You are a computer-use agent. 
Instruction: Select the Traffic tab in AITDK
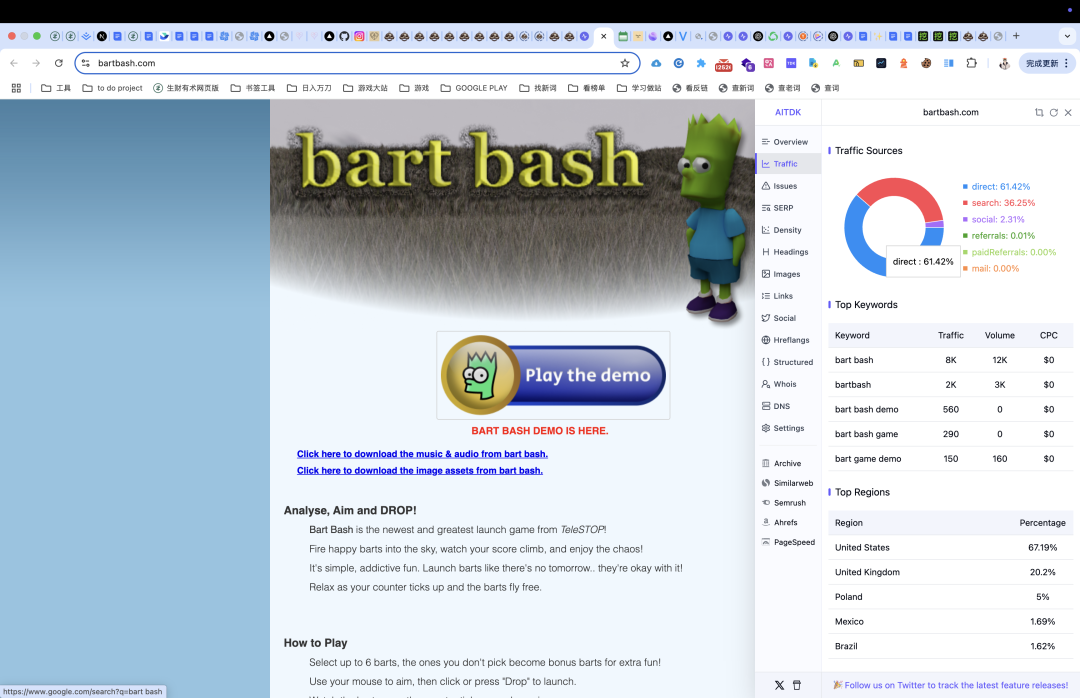click(x=780, y=164)
